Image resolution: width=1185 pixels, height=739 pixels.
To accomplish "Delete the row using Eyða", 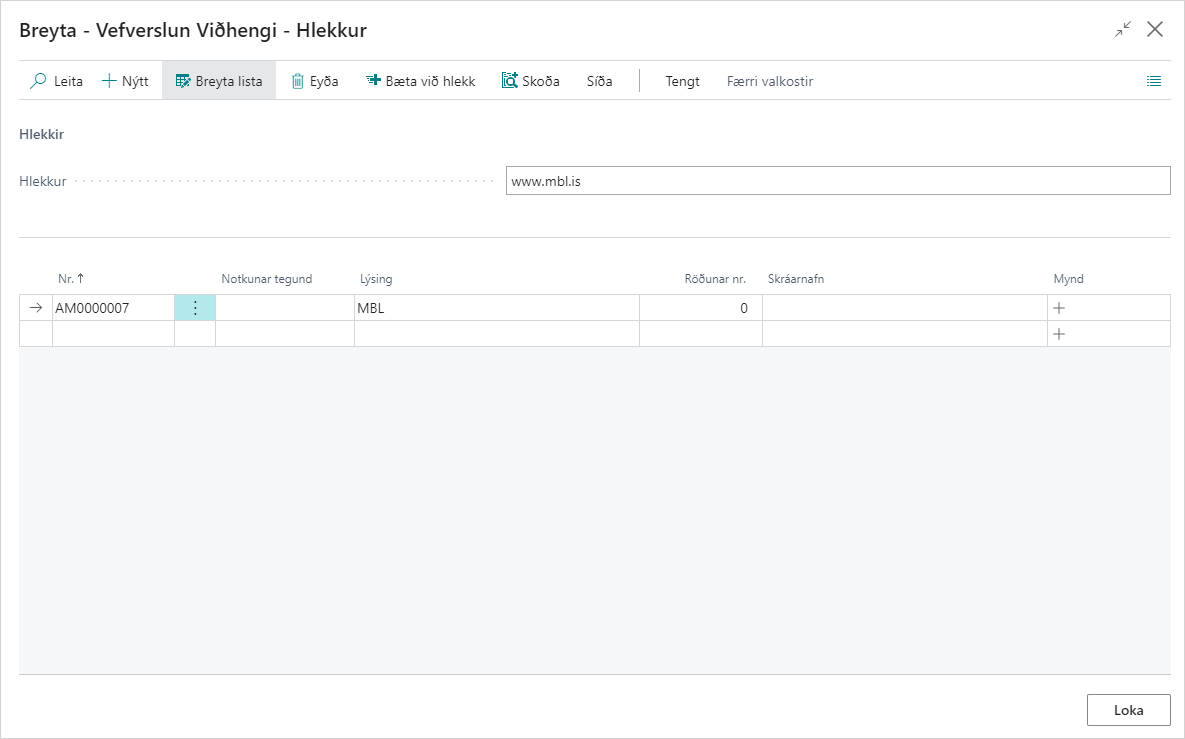I will pyautogui.click(x=314, y=81).
